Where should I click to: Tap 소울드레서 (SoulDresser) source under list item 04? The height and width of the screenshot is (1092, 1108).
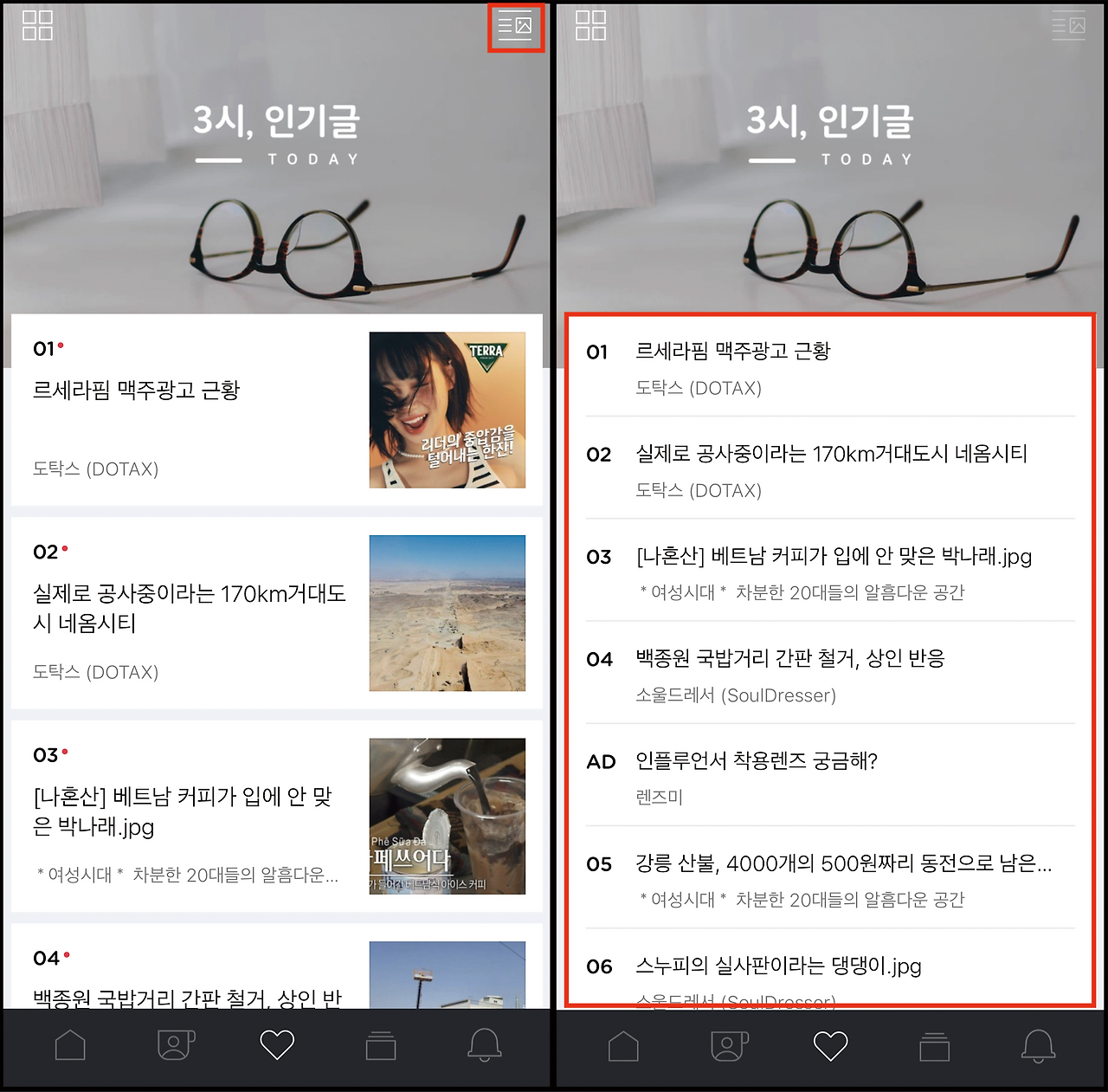point(736,695)
